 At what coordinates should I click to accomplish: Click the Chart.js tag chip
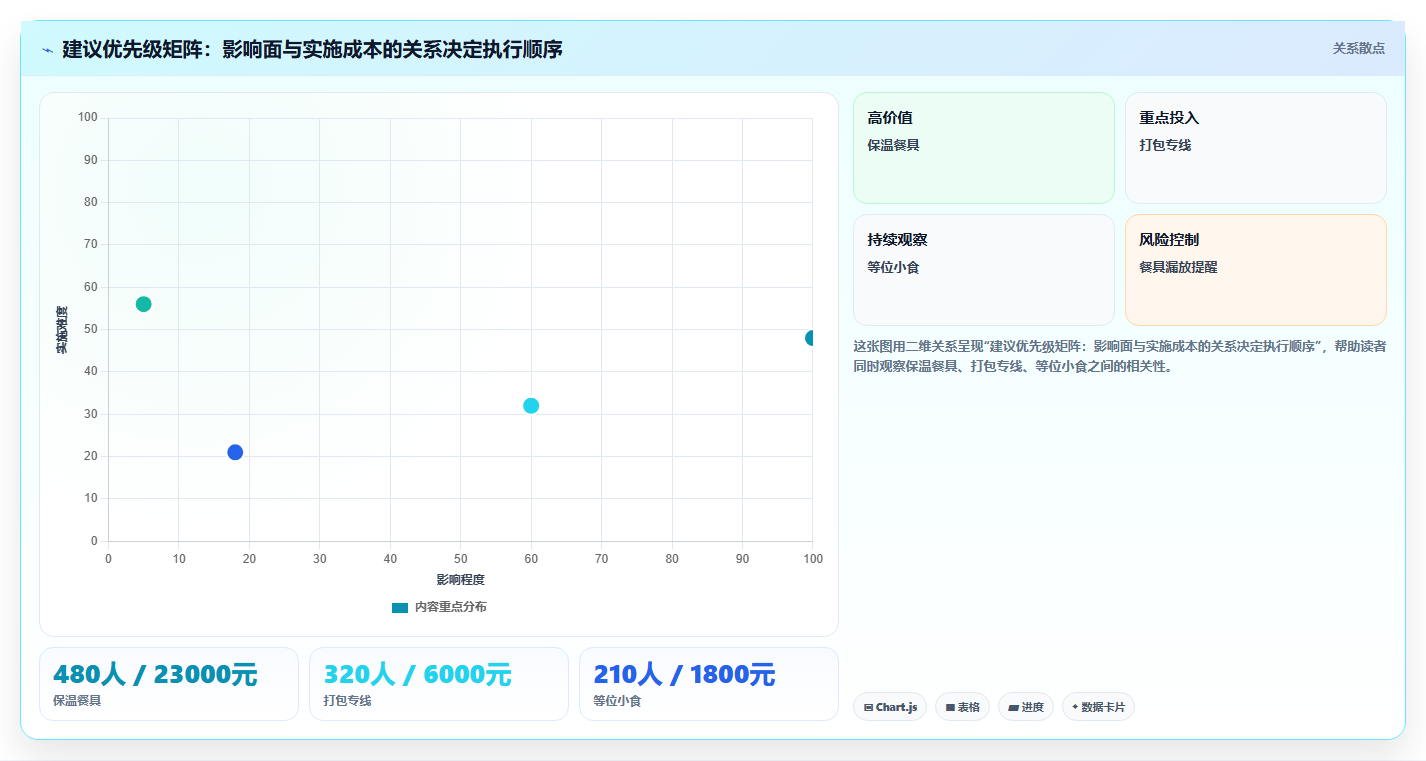click(890, 707)
